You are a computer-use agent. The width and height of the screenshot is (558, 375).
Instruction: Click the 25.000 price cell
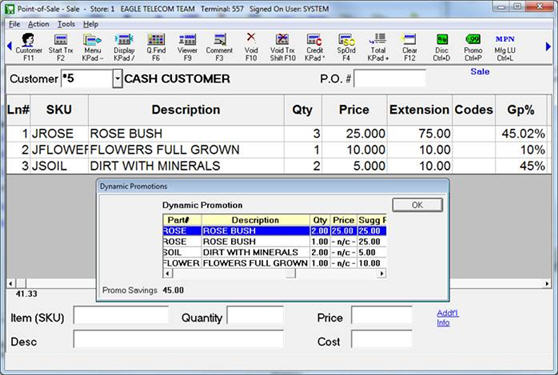click(355, 134)
